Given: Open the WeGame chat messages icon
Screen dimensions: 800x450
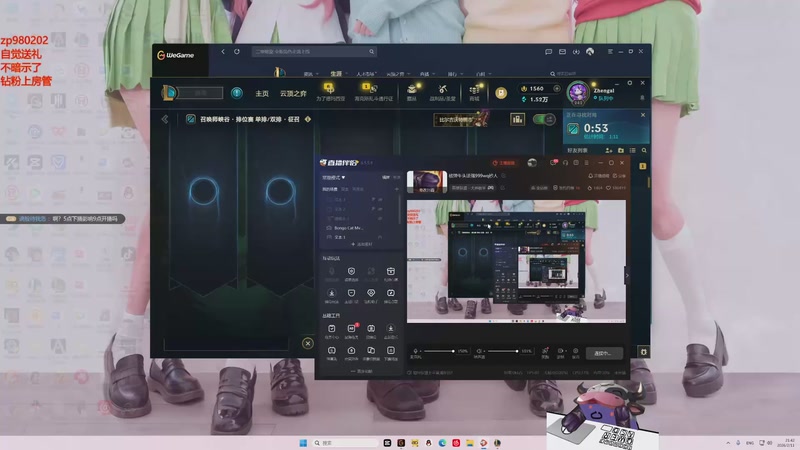Looking at the screenshot, I should [548, 52].
